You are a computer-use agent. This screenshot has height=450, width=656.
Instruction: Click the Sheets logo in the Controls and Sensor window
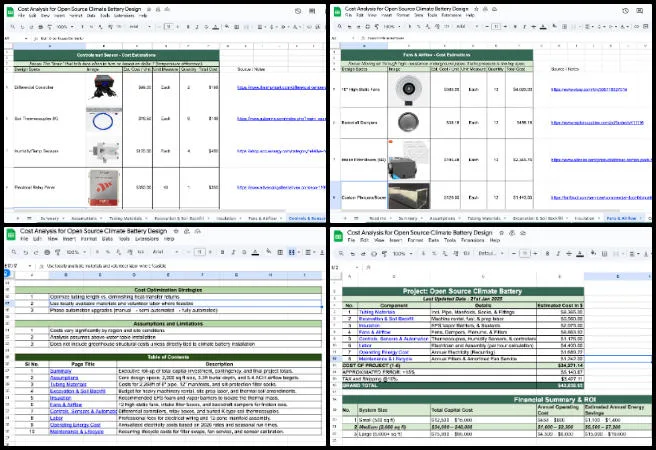click(9, 11)
